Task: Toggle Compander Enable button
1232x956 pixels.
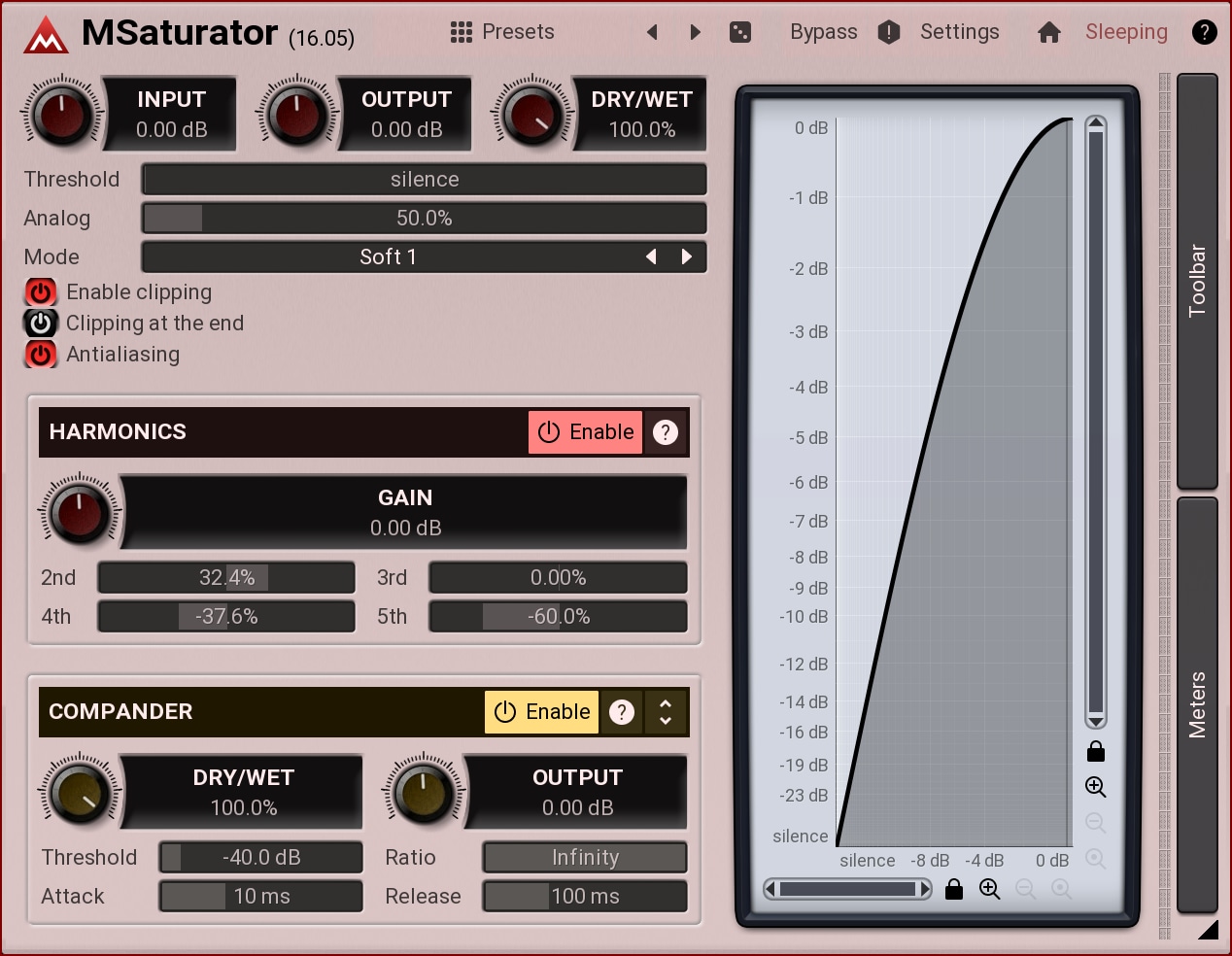Action: [x=542, y=712]
